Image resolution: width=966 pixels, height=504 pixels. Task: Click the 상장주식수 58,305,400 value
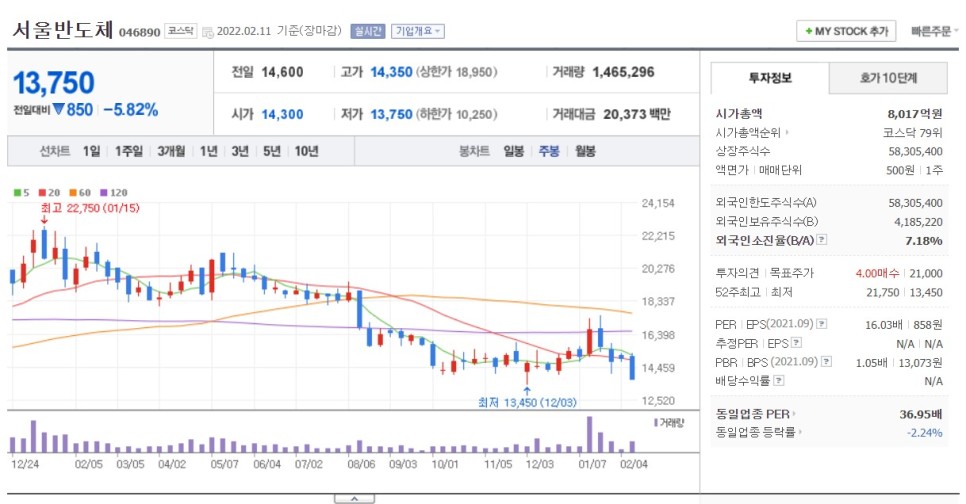(x=915, y=151)
